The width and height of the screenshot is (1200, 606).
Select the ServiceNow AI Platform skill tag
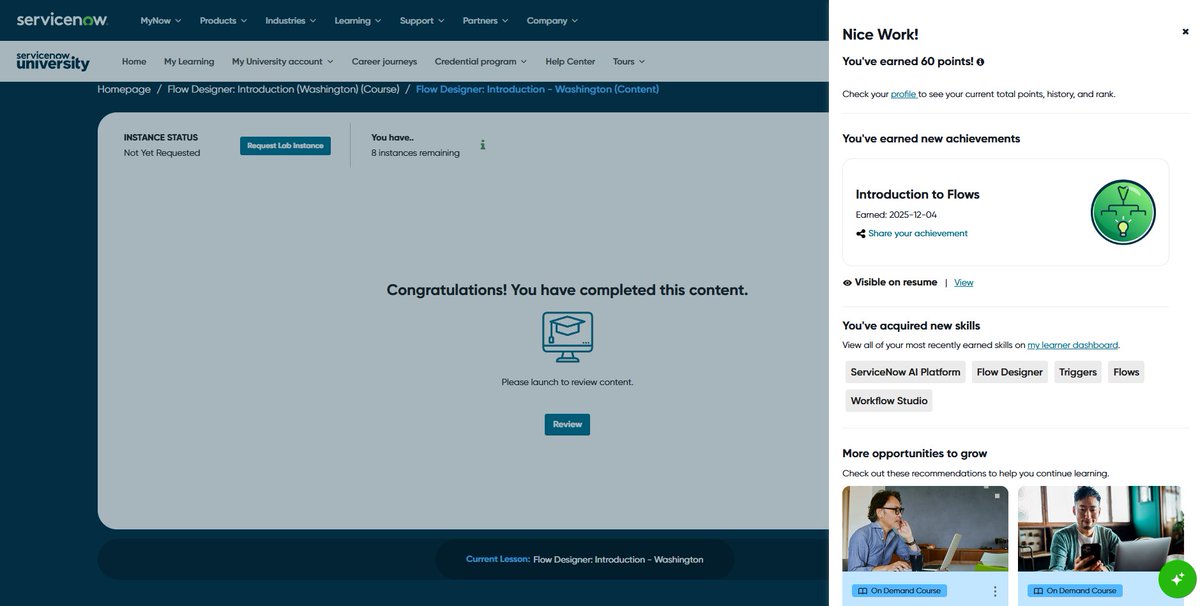pos(905,372)
